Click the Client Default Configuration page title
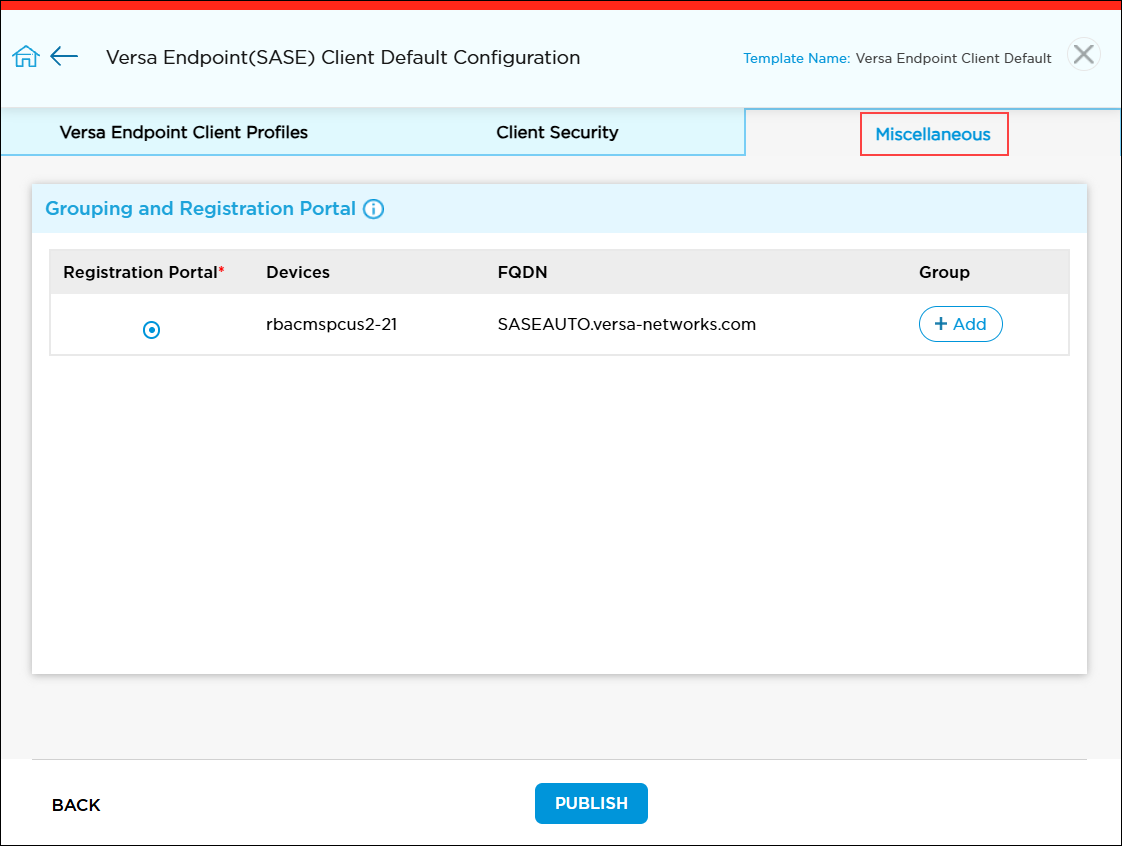 click(342, 57)
